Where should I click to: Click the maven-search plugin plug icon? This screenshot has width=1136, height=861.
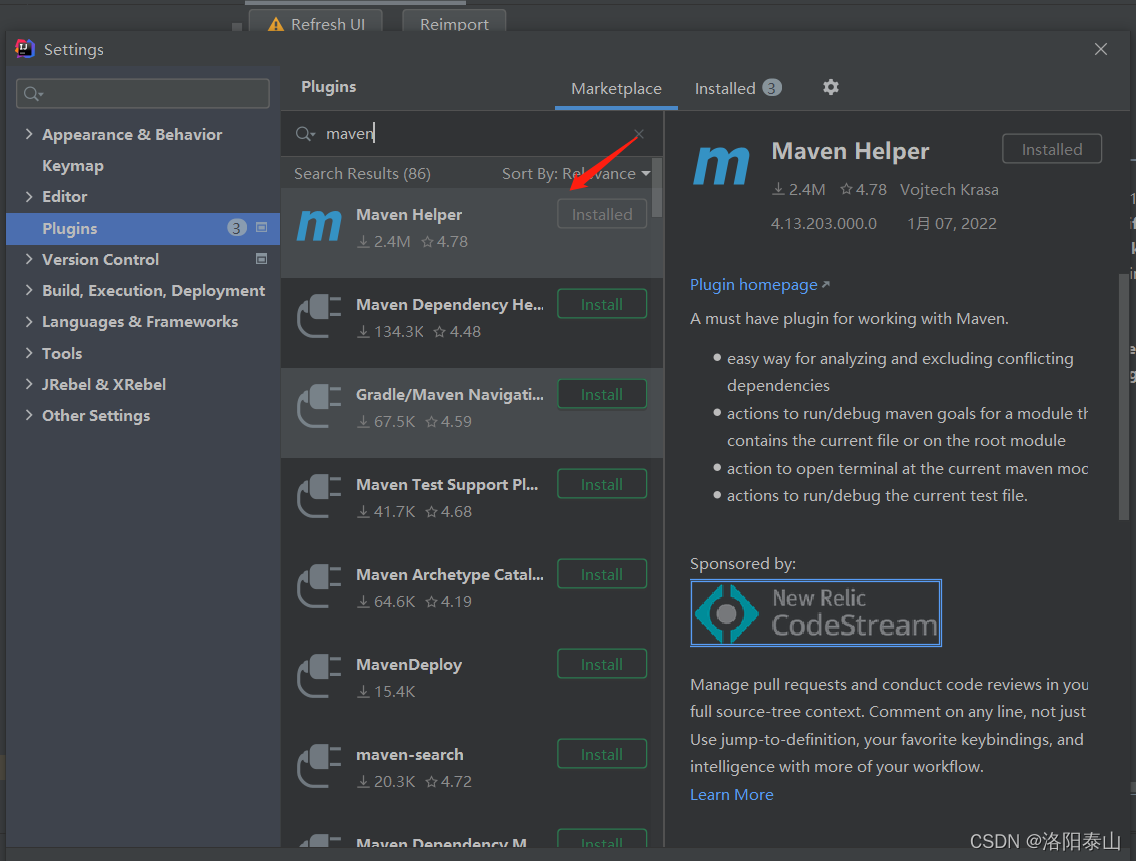pos(320,765)
